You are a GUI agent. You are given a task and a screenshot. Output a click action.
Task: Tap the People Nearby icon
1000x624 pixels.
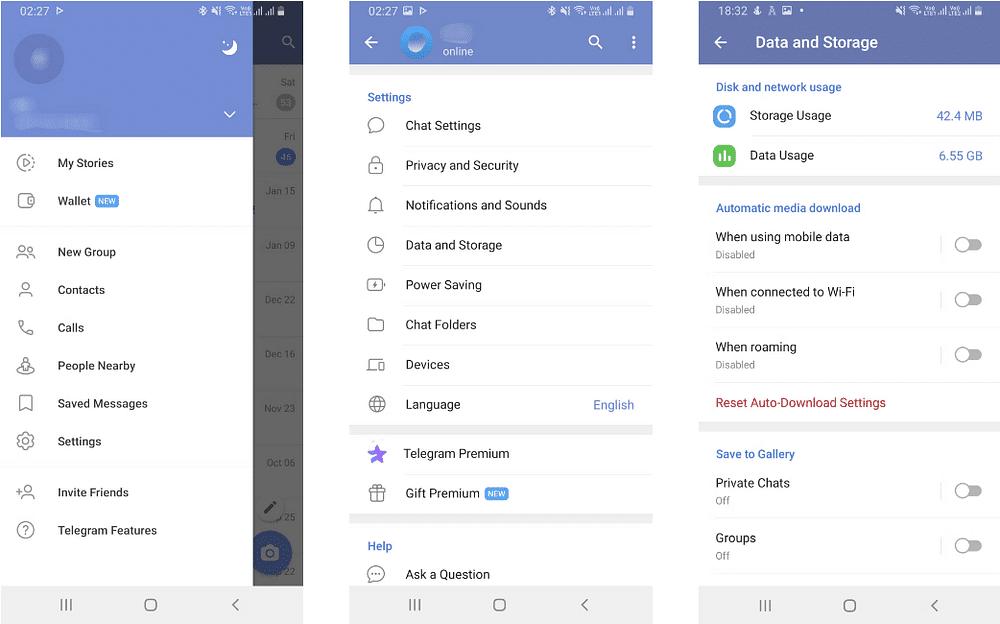click(x=26, y=366)
